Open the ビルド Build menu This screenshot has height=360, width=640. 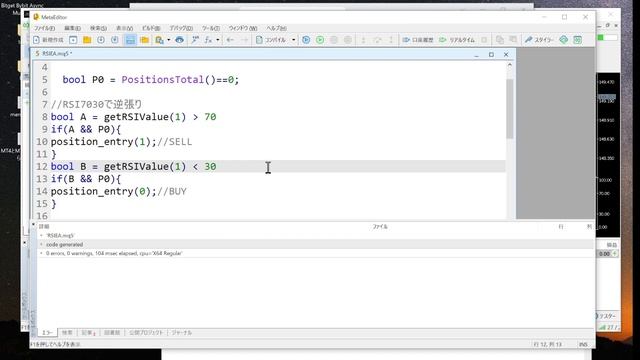click(151, 28)
